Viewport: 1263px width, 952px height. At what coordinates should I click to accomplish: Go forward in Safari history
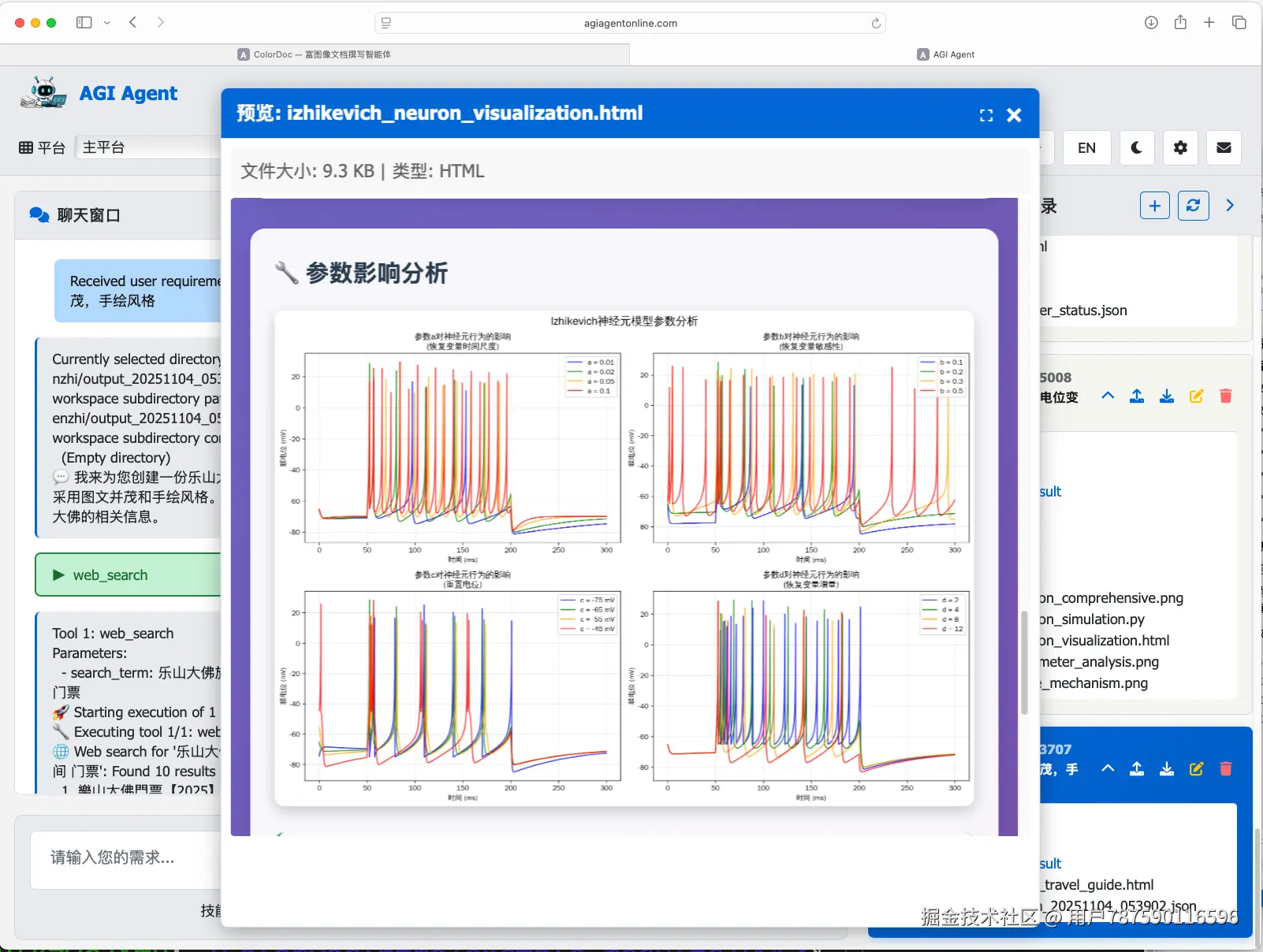[x=161, y=23]
